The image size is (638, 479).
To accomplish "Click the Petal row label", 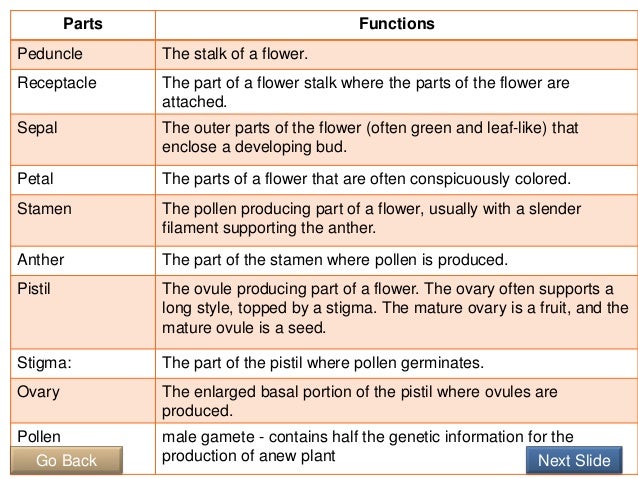I will pyautogui.click(x=35, y=179).
